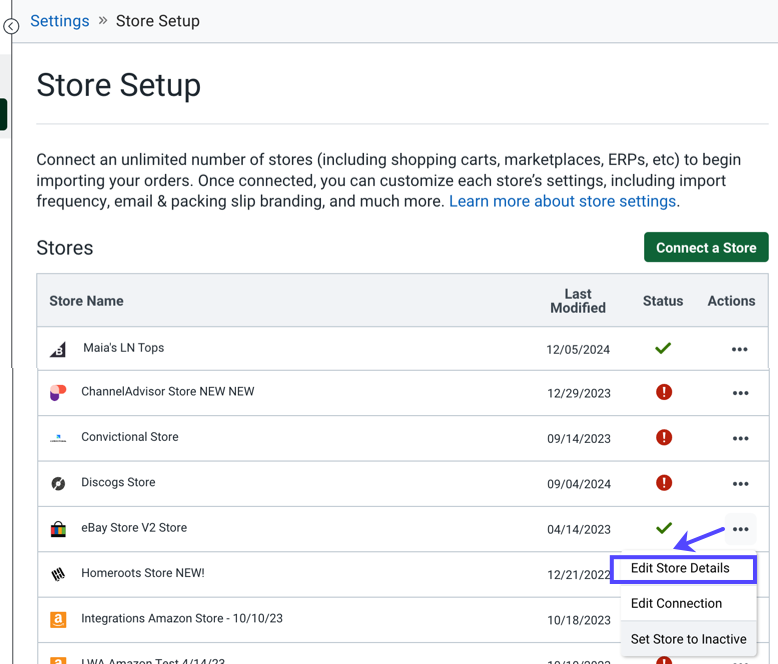
Task: Go to Settings breadcrumb link
Action: tap(60, 21)
